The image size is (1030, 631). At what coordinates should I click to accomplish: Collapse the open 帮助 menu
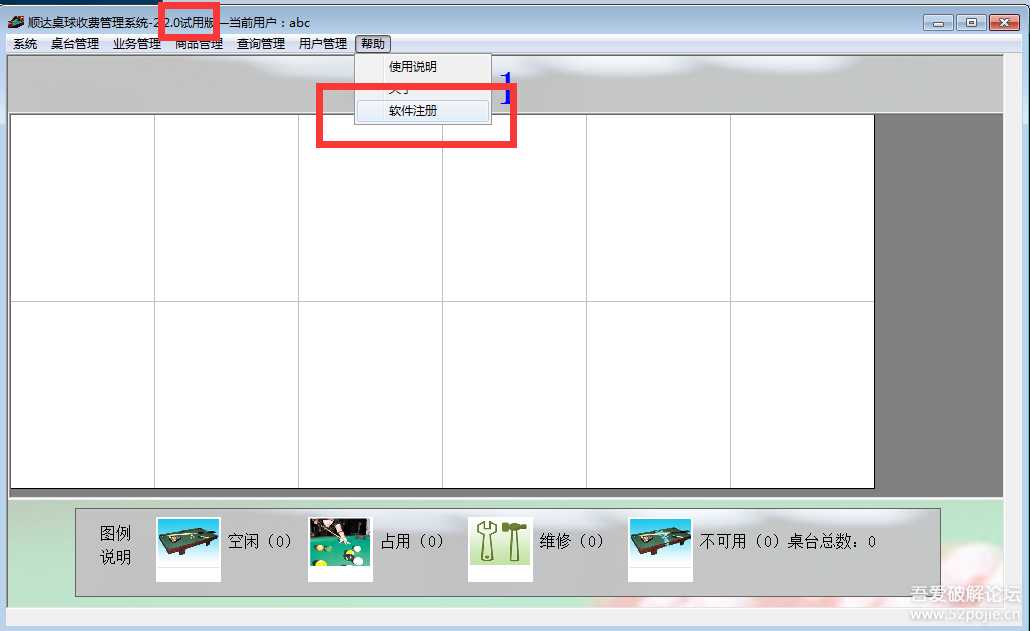[373, 44]
